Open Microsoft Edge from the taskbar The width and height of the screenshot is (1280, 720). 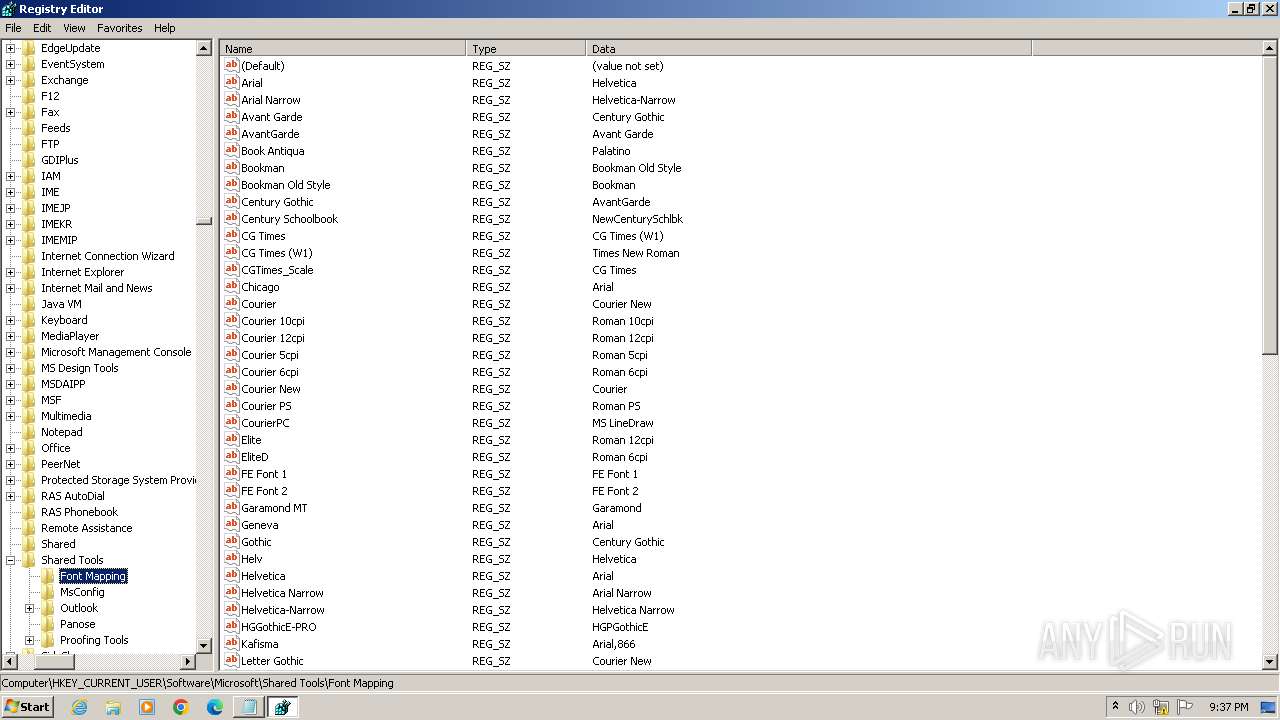215,707
